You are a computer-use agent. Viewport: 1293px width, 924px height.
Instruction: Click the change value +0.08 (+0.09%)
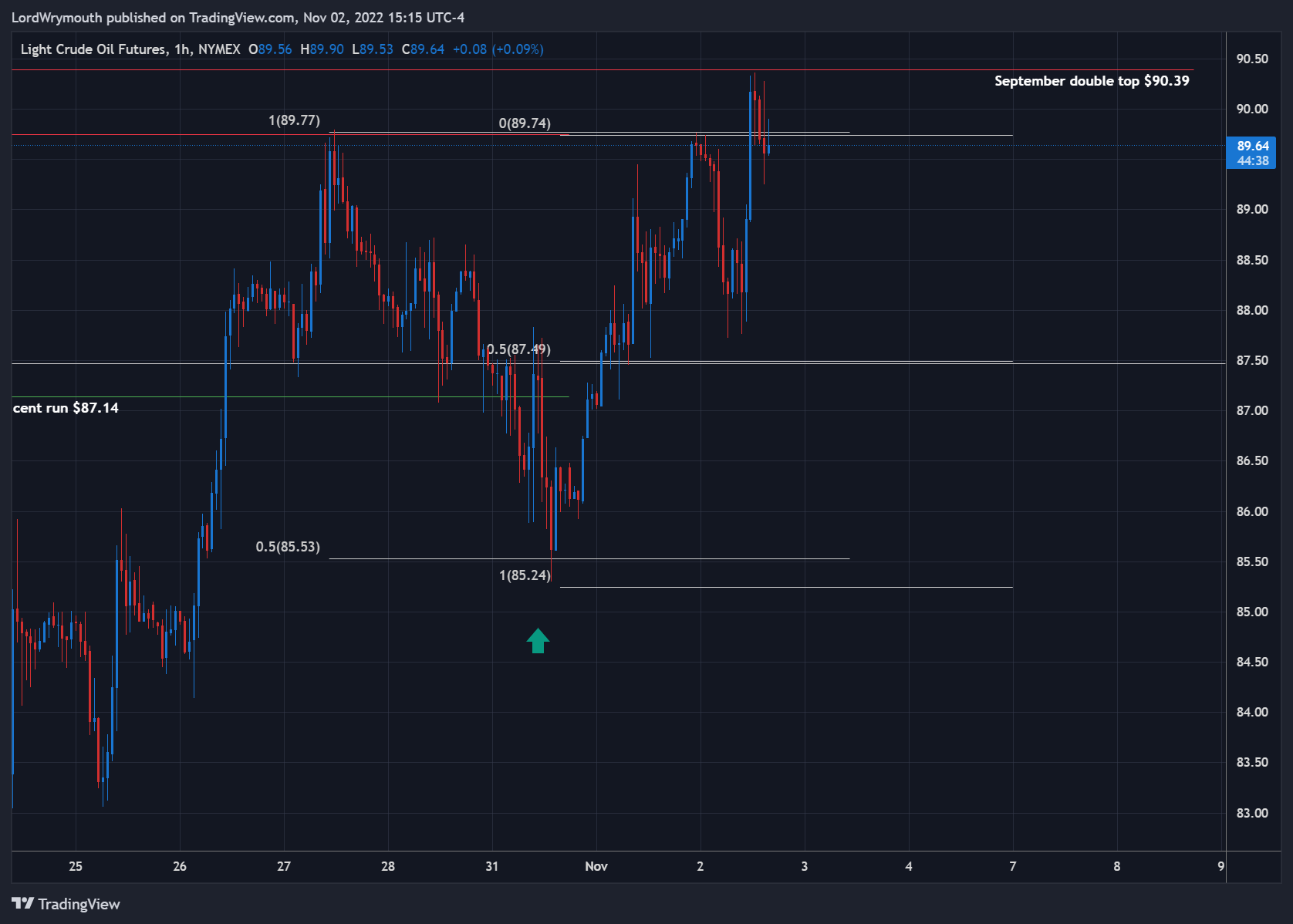pyautogui.click(x=498, y=49)
